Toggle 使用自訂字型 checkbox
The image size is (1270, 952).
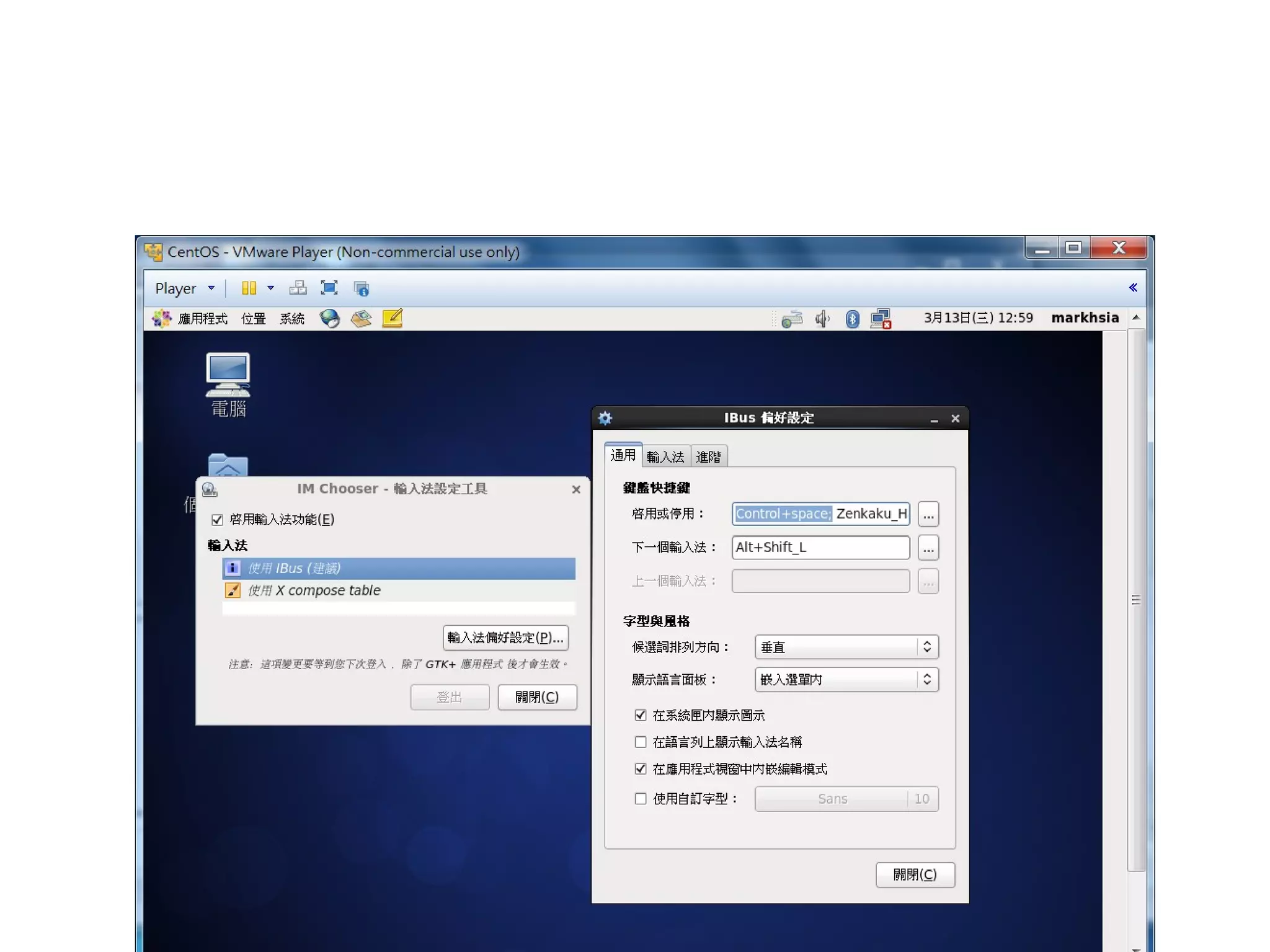[641, 799]
